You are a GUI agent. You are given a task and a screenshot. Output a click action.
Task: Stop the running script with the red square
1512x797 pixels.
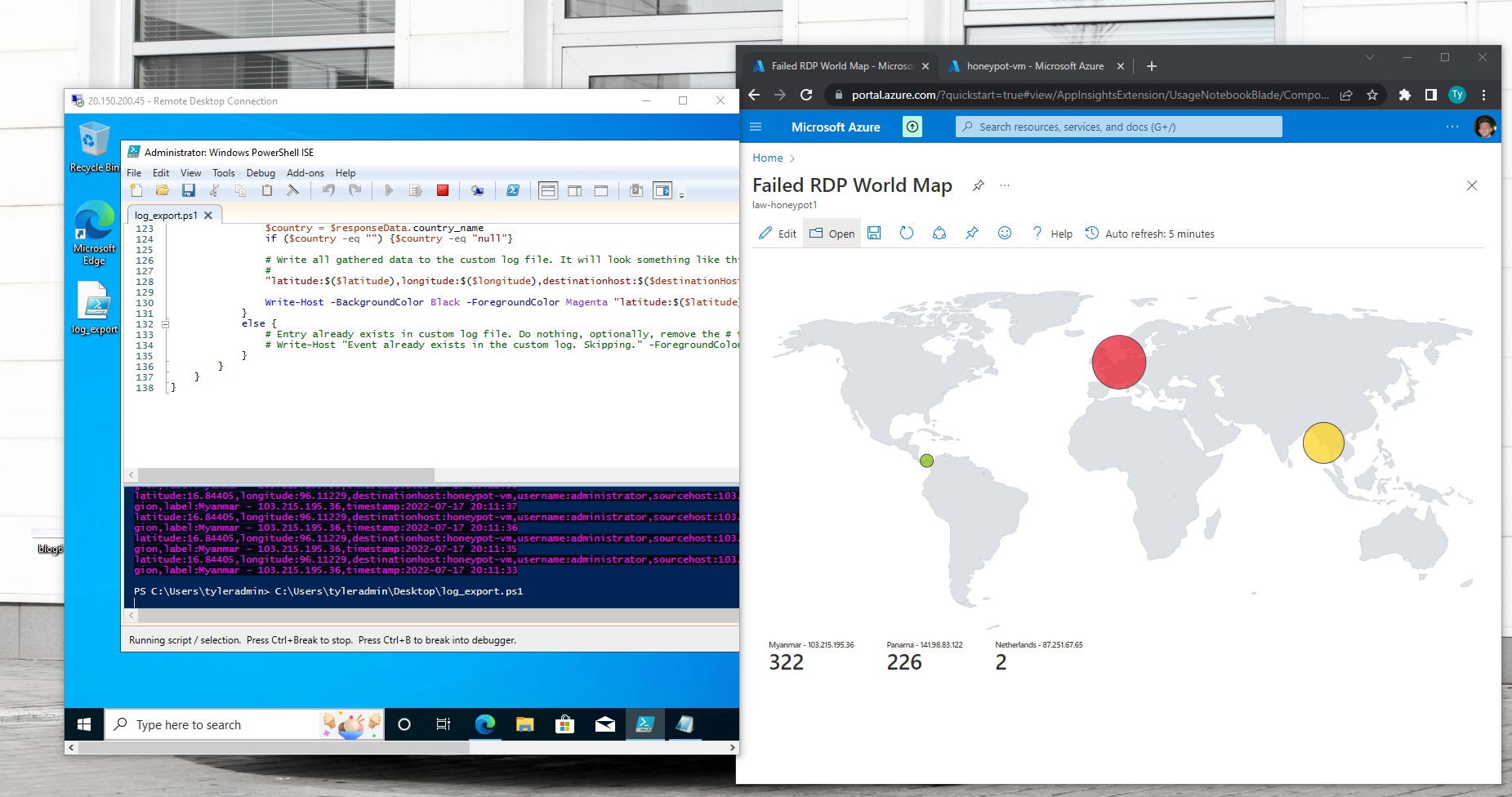pyautogui.click(x=443, y=190)
